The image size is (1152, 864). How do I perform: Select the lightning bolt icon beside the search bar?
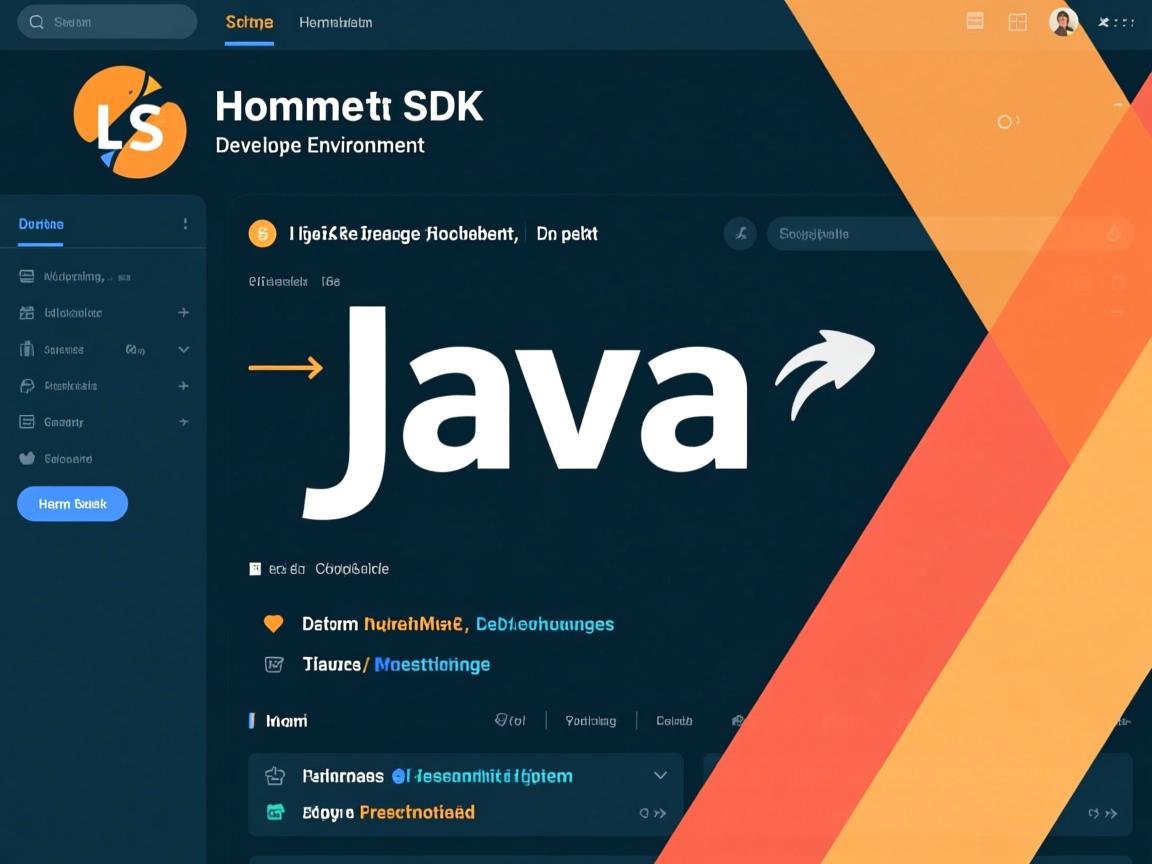tap(740, 233)
